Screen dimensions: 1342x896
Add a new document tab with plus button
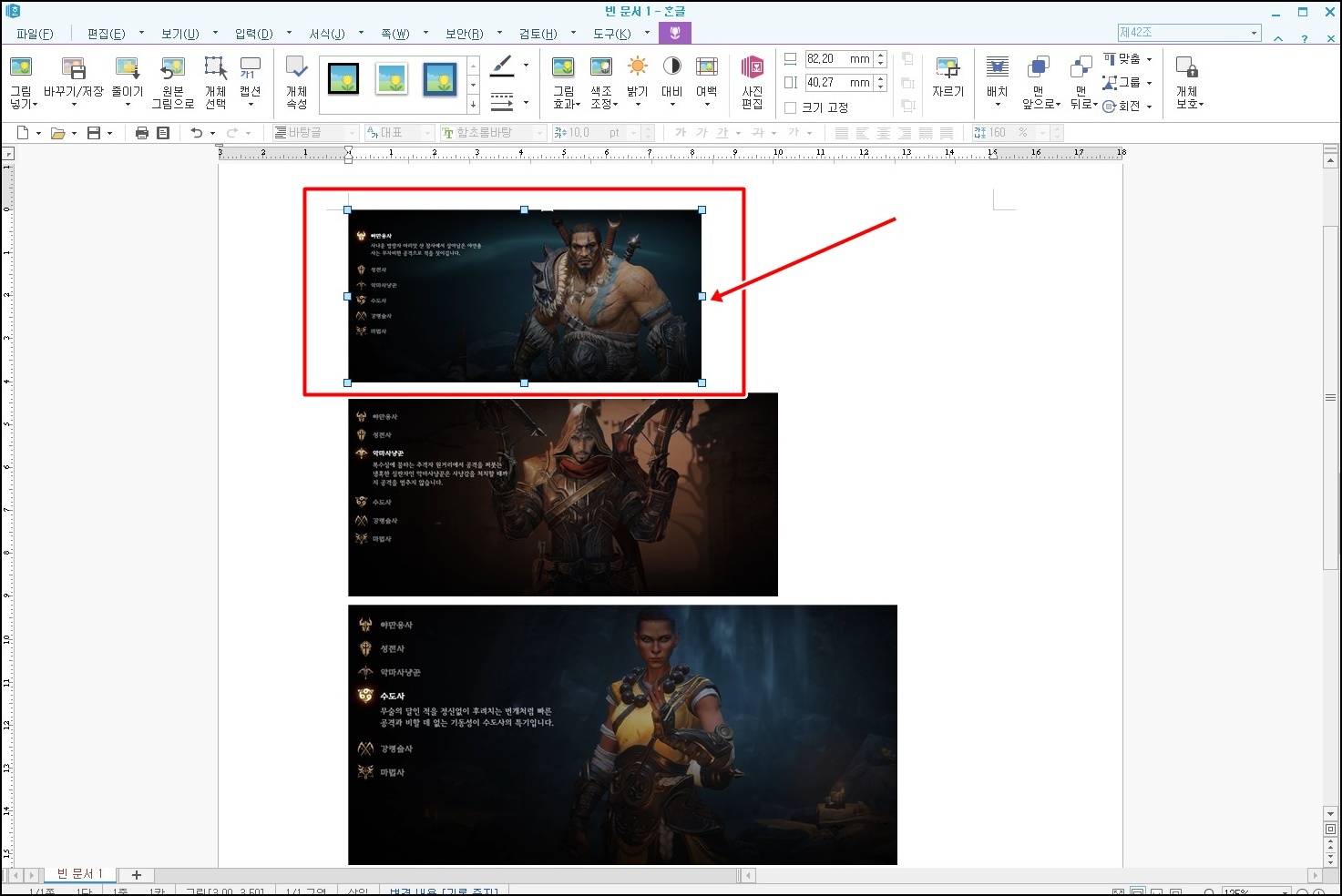(x=137, y=875)
